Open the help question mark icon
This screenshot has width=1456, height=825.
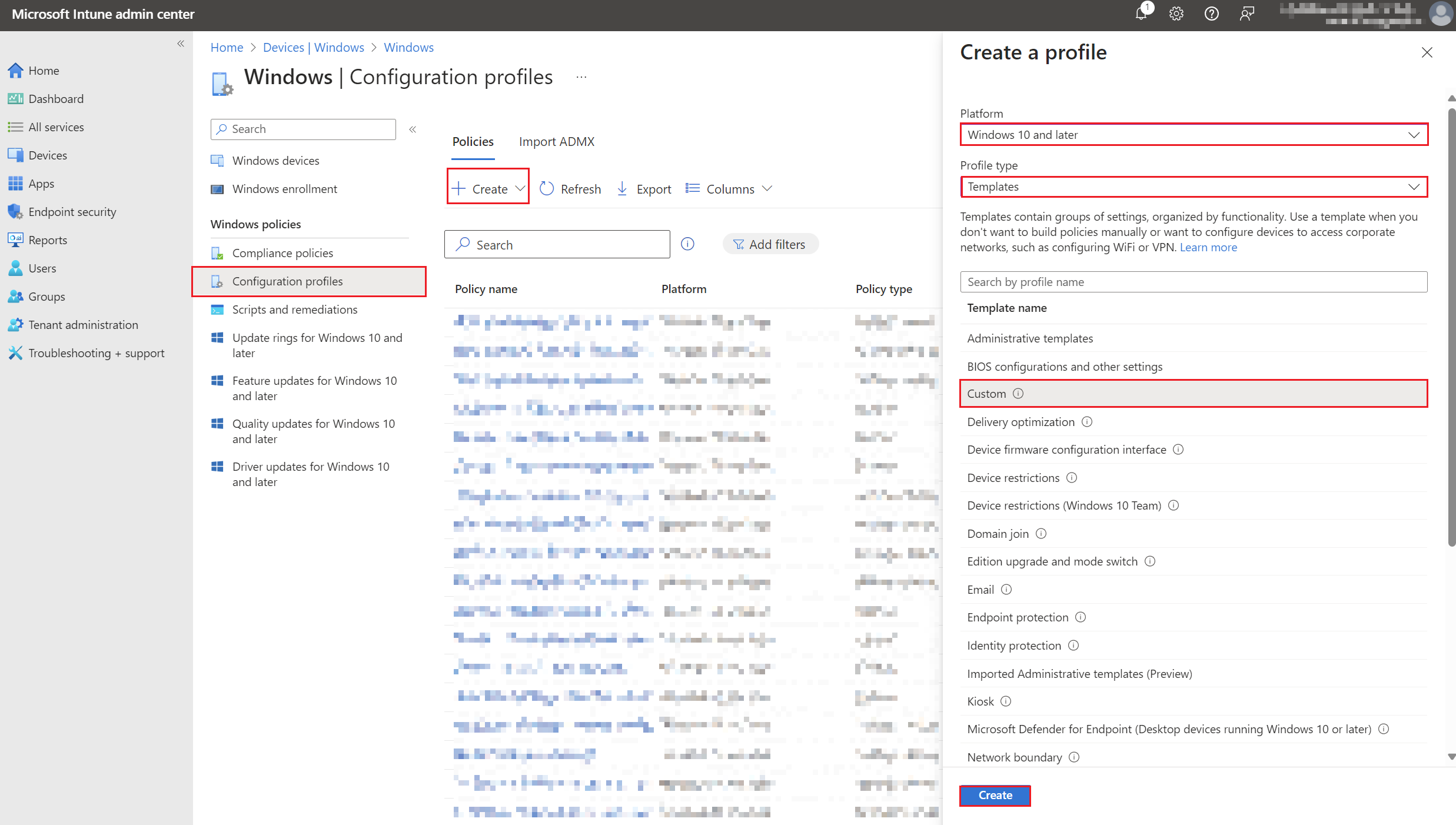[x=1211, y=14]
